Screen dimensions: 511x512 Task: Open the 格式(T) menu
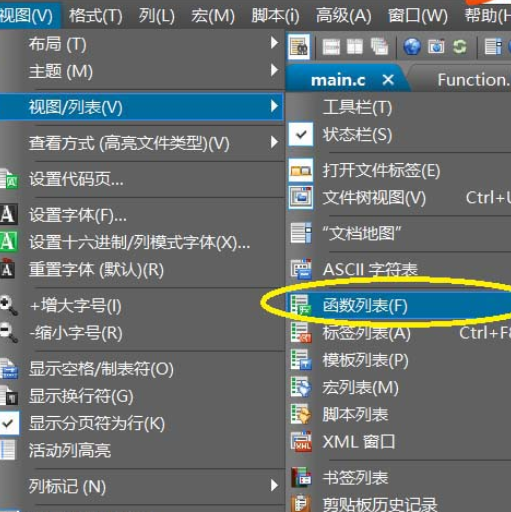click(96, 15)
